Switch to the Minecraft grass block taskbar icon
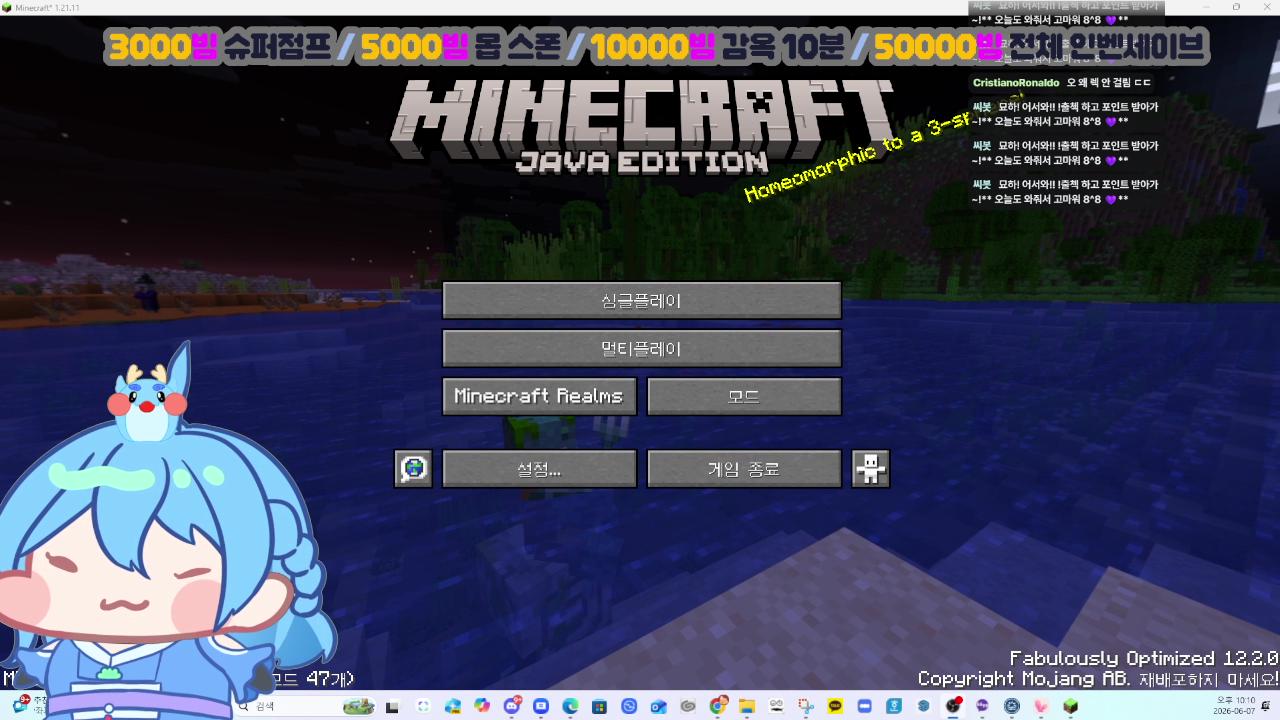1280x720 pixels. coord(1072,706)
